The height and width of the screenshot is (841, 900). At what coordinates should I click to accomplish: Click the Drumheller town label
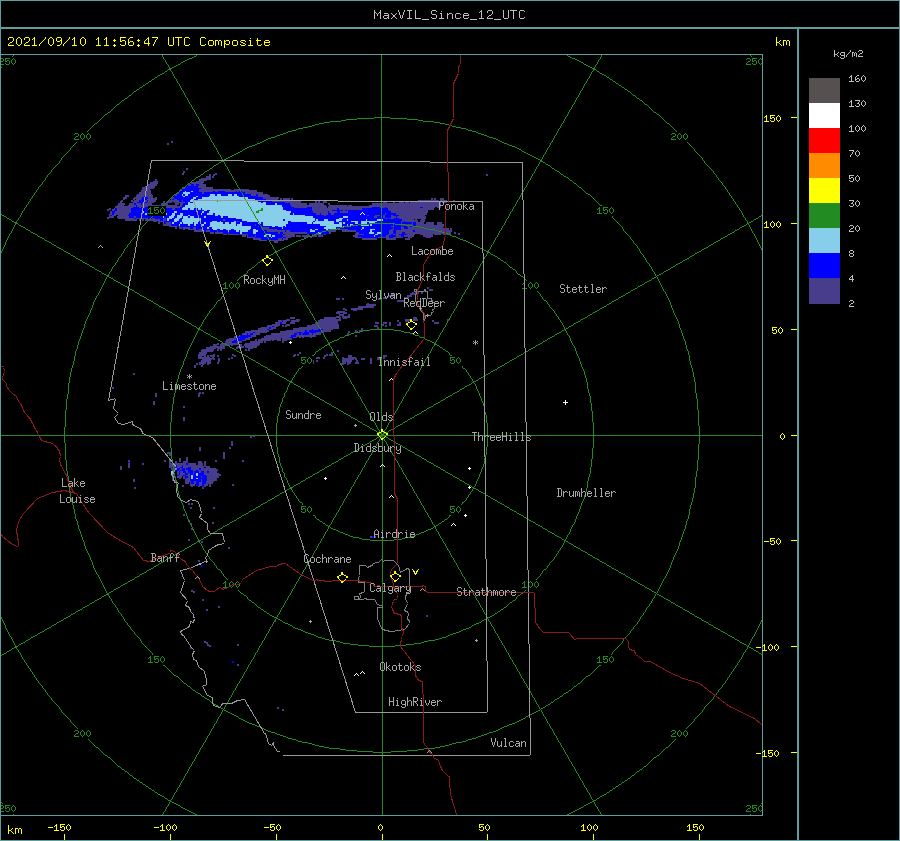point(586,493)
